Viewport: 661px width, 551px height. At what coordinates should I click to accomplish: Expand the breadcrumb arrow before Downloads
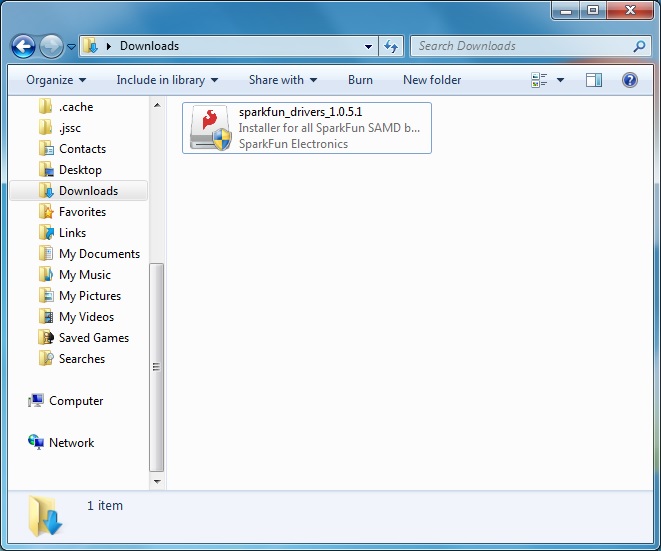tap(109, 46)
